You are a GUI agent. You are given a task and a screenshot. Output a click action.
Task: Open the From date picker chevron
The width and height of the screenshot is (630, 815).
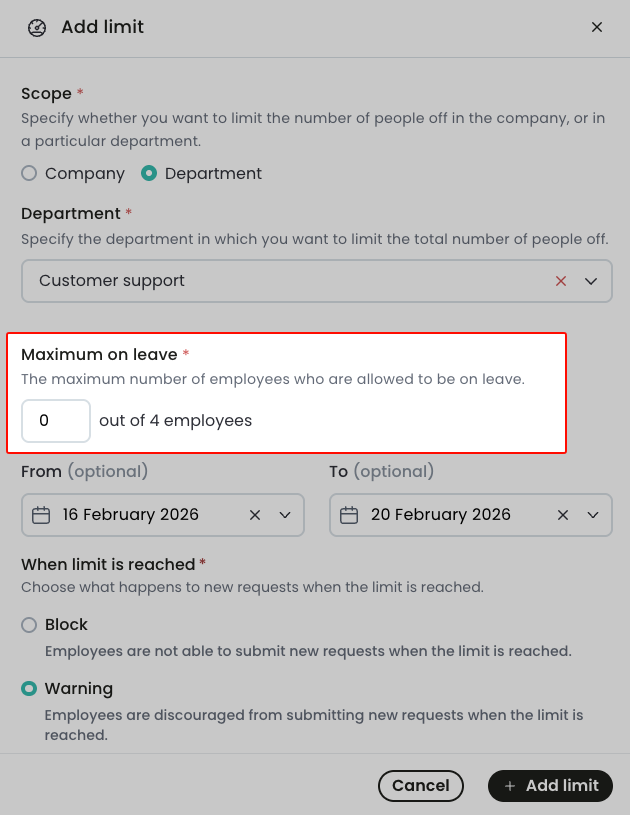tap(283, 514)
